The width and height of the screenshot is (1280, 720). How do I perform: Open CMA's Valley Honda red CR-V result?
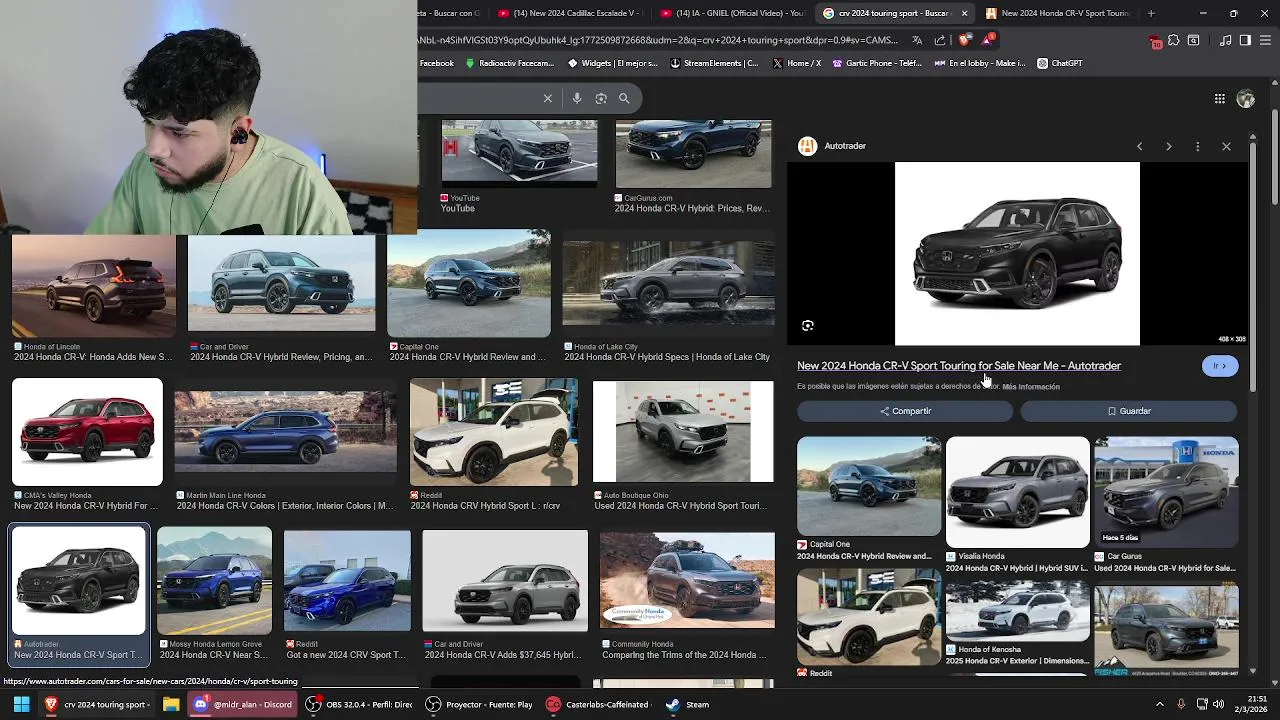point(87,432)
